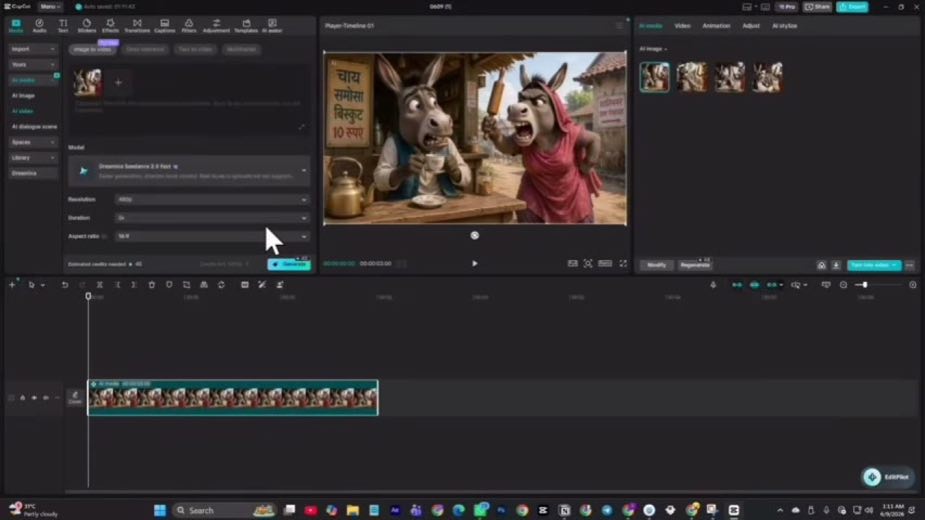Click the playhead marker on timeline ruler
The image size is (925, 520).
pyautogui.click(x=88, y=296)
